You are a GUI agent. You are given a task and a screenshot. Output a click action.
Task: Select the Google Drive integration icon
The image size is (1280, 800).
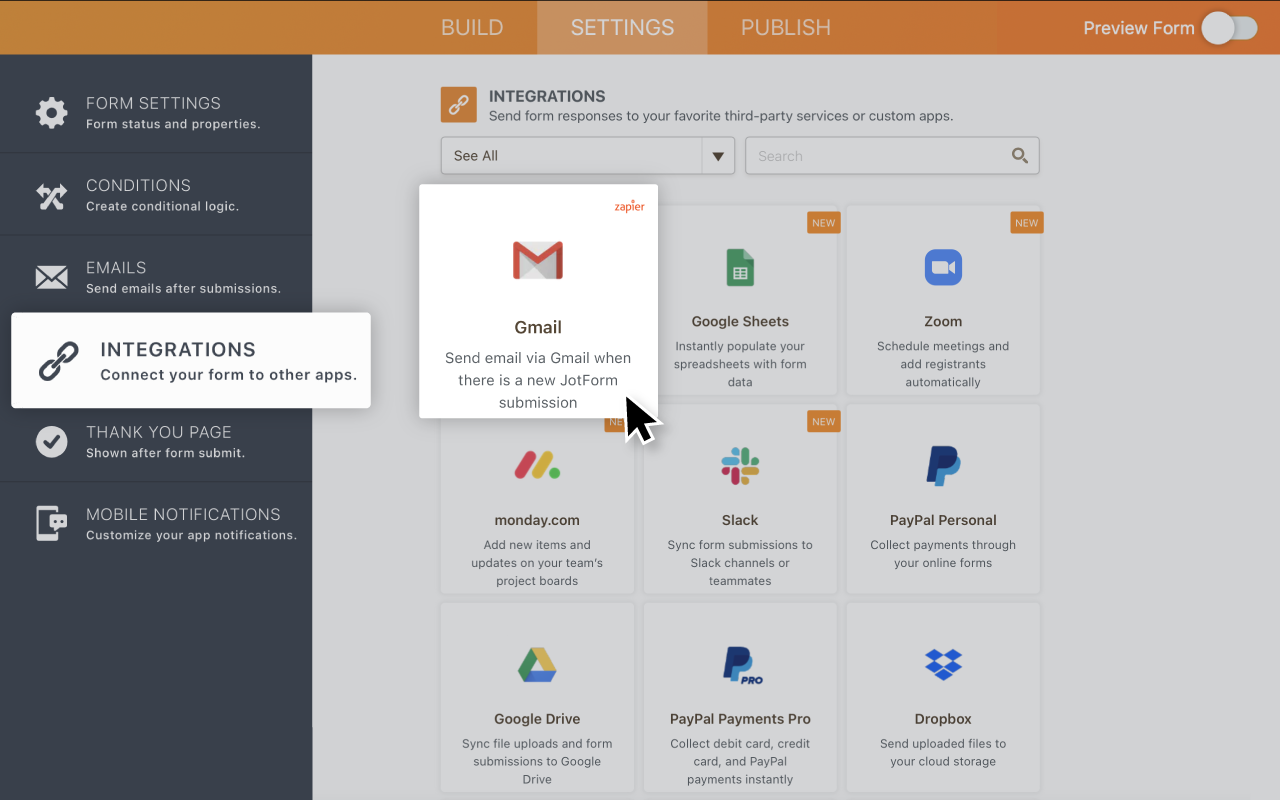[x=537, y=664]
